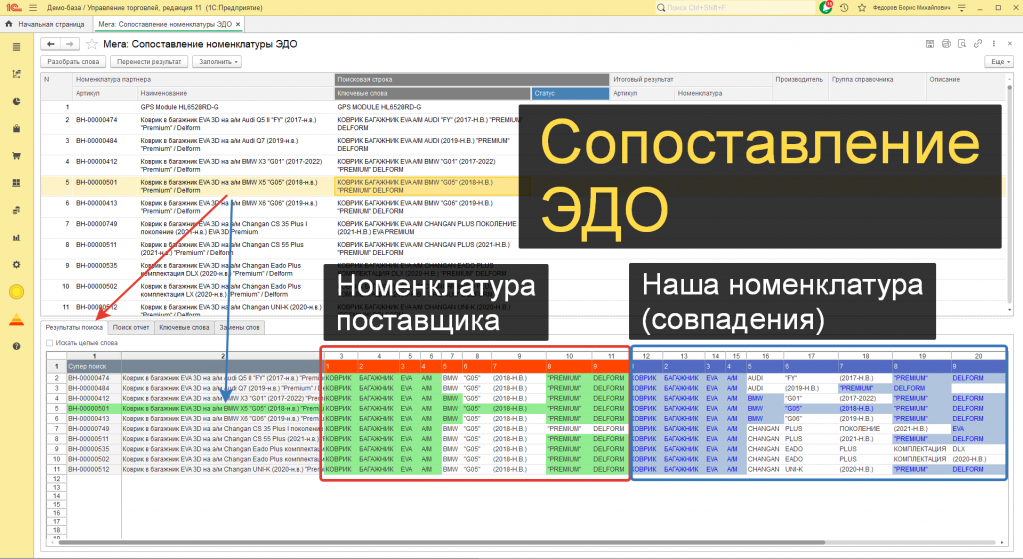Click the Поисковая строка column header
The height and width of the screenshot is (559, 1023).
pyautogui.click(x=472, y=80)
